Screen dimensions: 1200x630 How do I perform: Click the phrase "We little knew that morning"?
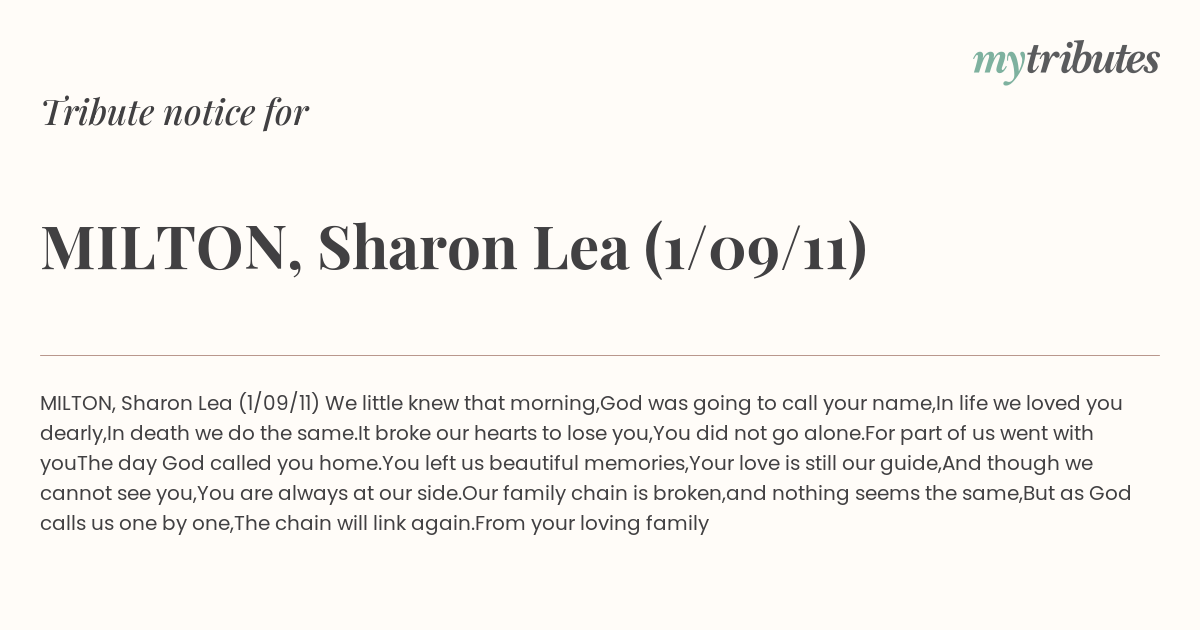[461, 403]
